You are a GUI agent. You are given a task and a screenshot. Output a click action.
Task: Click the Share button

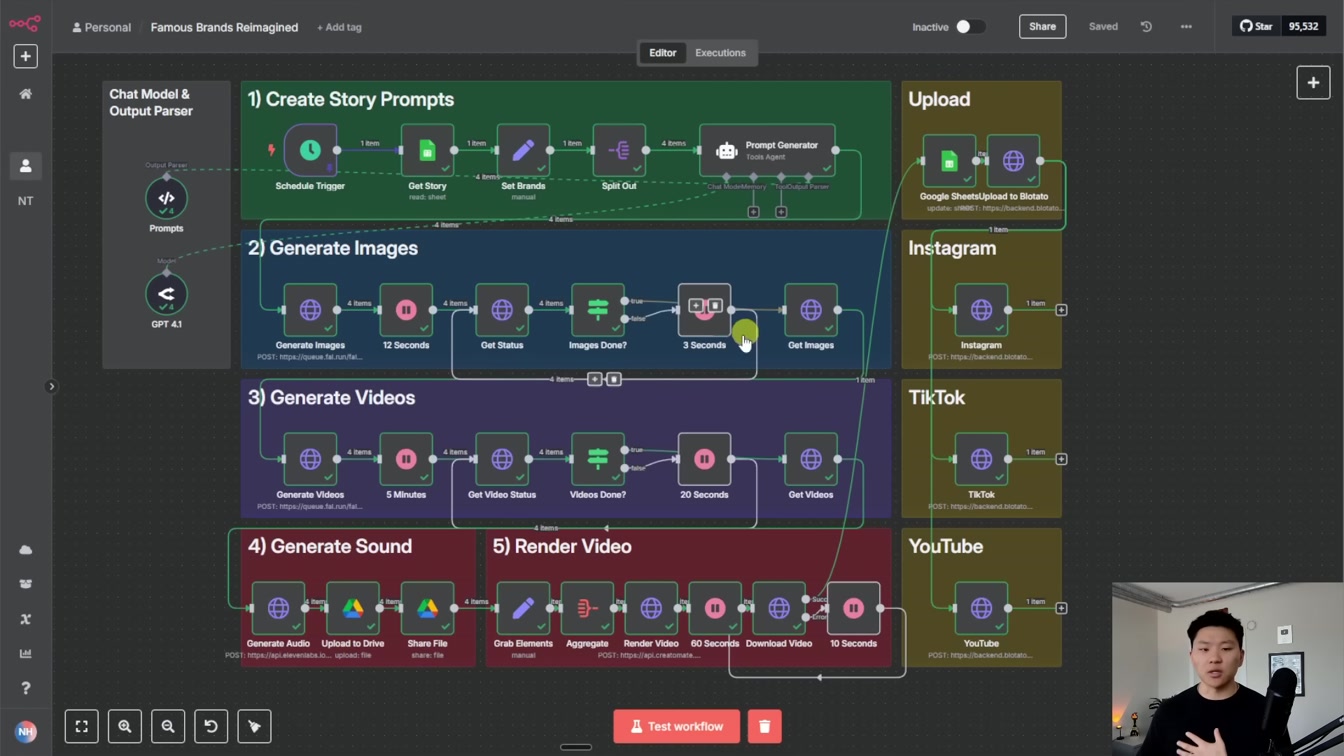point(1042,27)
